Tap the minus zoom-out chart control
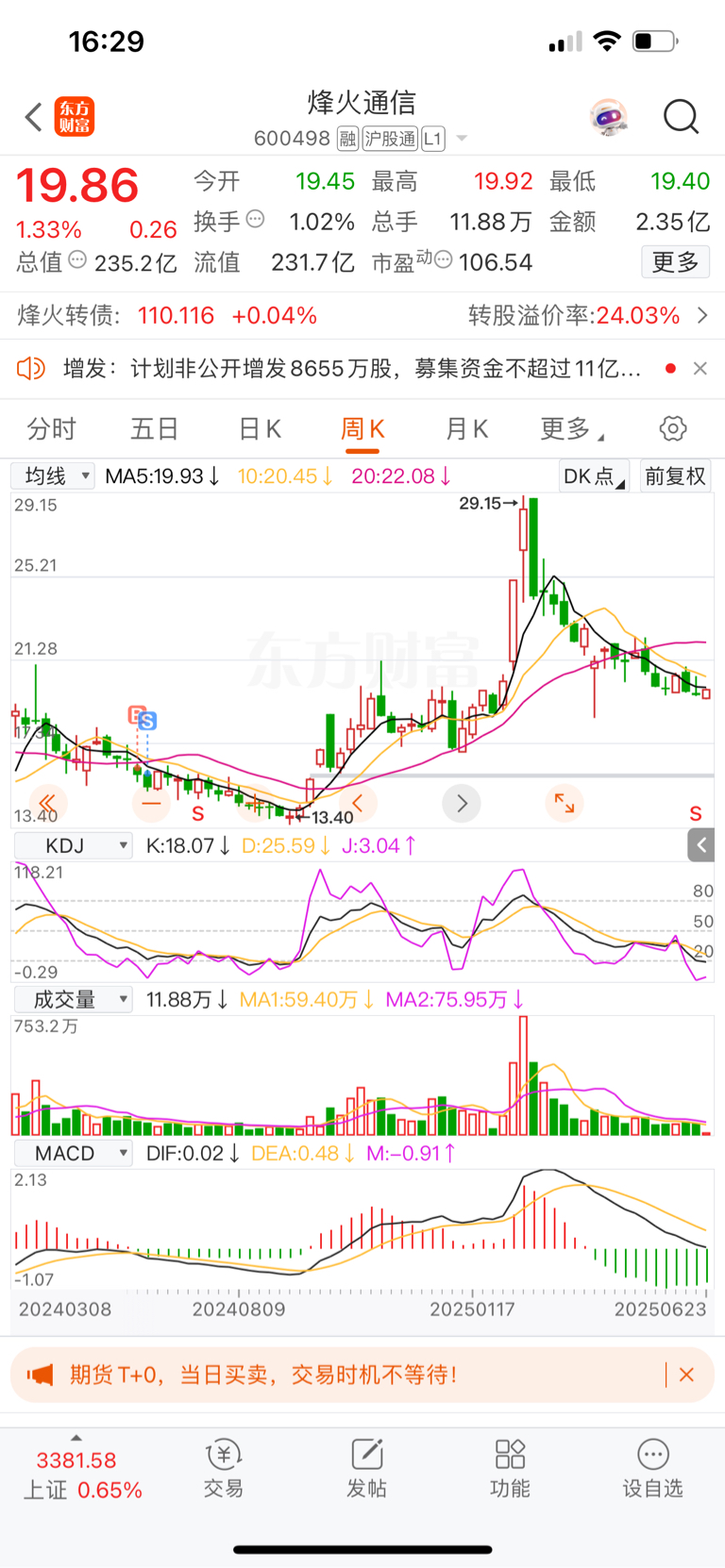This screenshot has height=1568, width=725. click(x=151, y=803)
